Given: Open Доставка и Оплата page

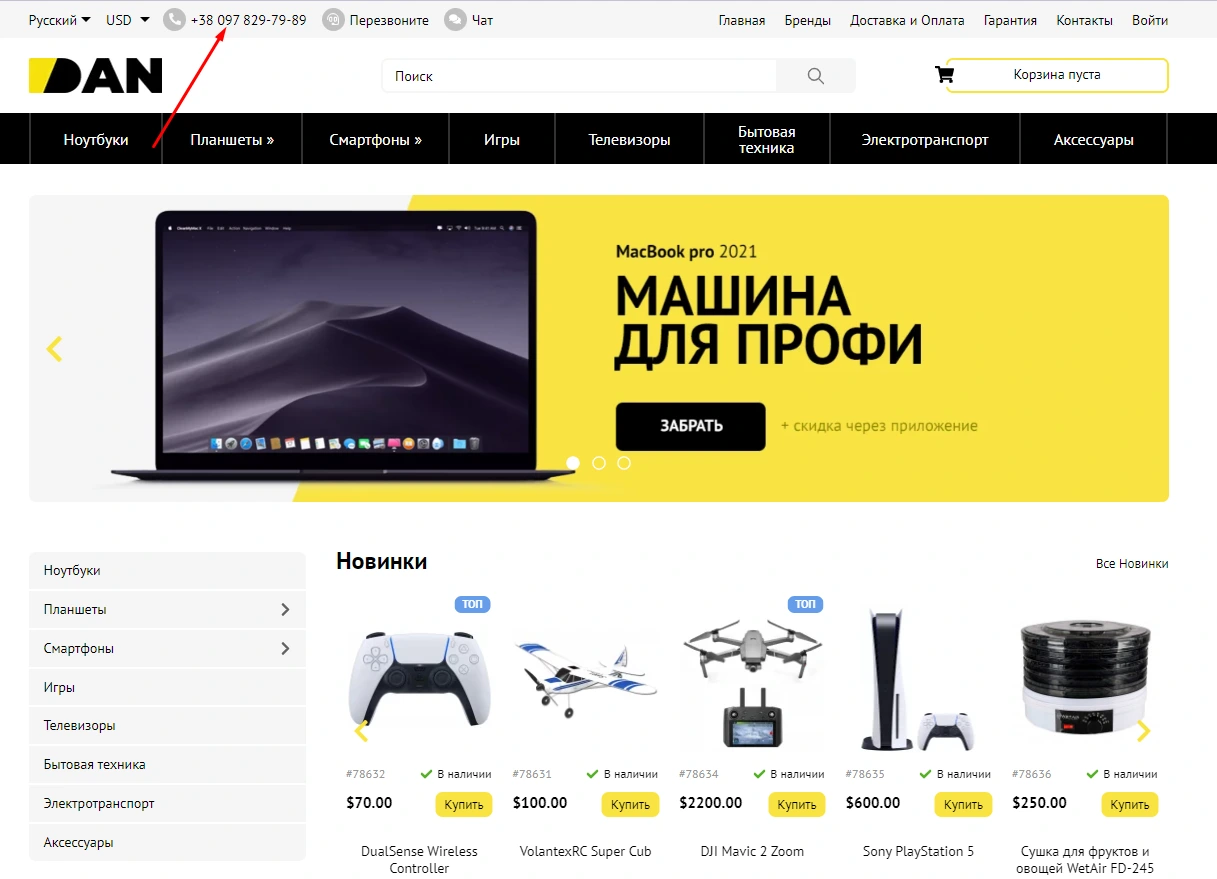Looking at the screenshot, I should click(x=907, y=20).
